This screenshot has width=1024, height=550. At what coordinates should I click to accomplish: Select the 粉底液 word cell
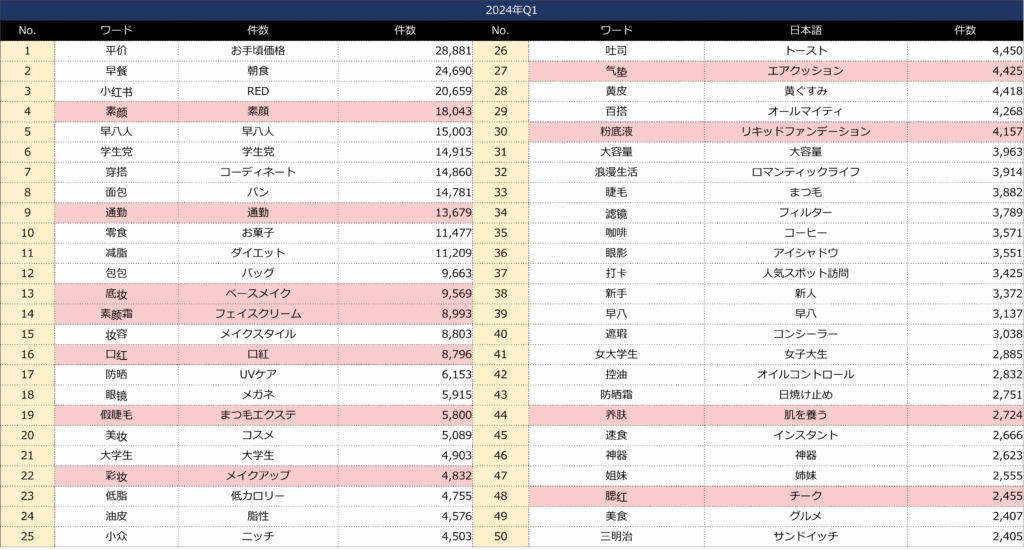coord(616,132)
